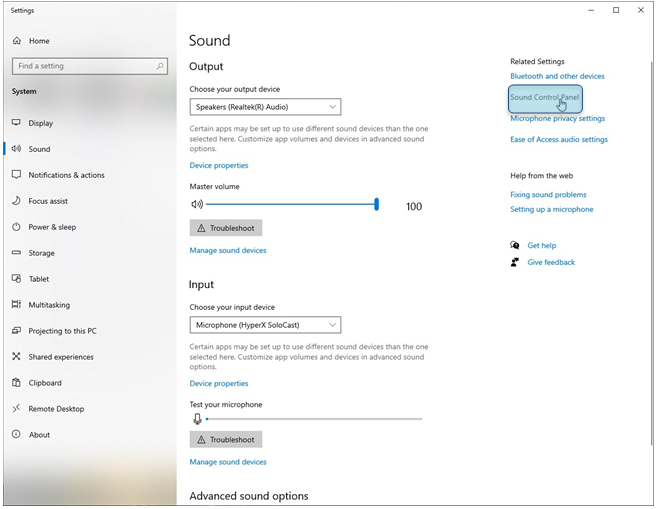Click the master volume slider handle
This screenshot has width=657, height=509.
(x=377, y=204)
